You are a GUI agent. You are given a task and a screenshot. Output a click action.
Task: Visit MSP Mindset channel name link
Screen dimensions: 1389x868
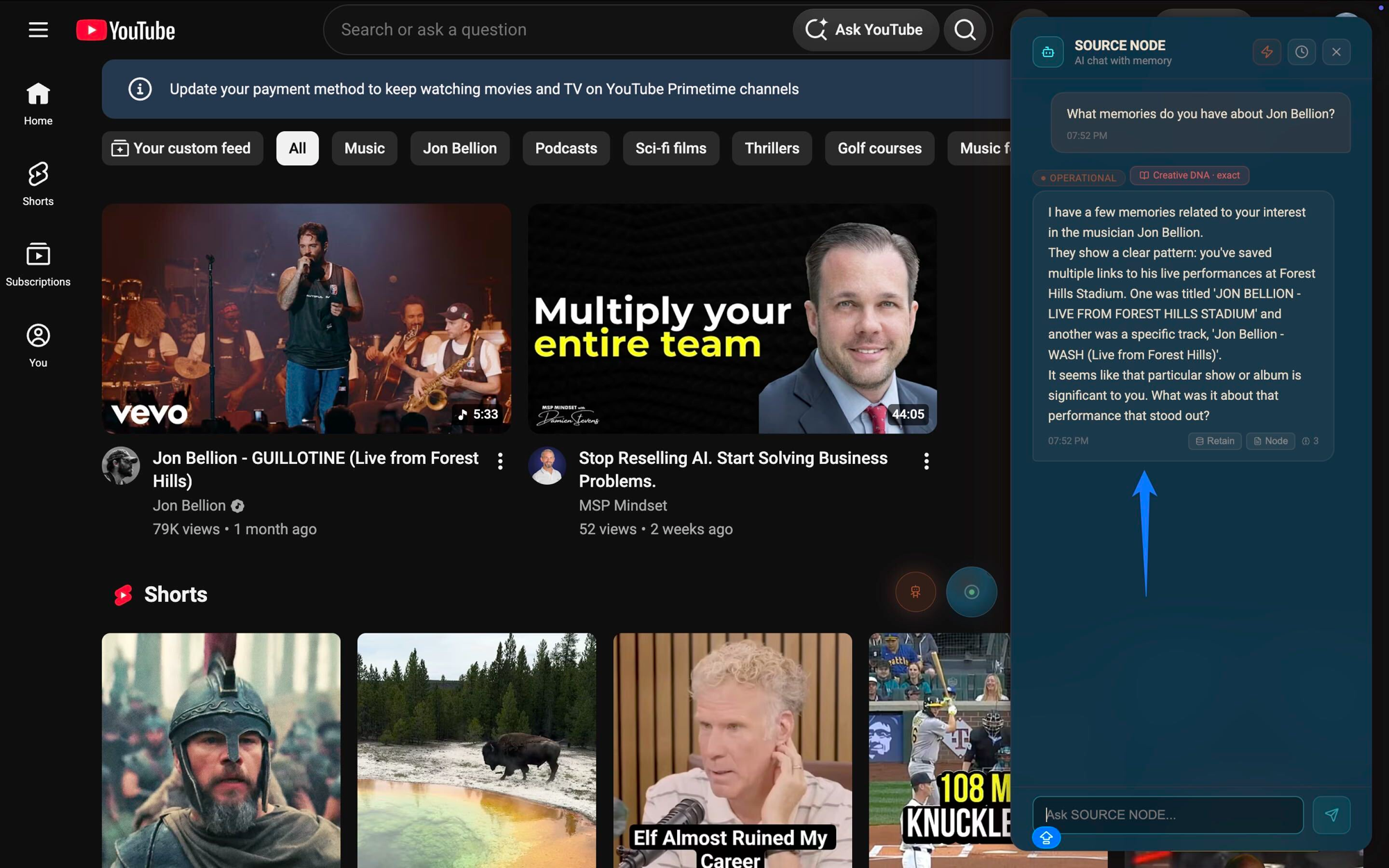[623, 506]
